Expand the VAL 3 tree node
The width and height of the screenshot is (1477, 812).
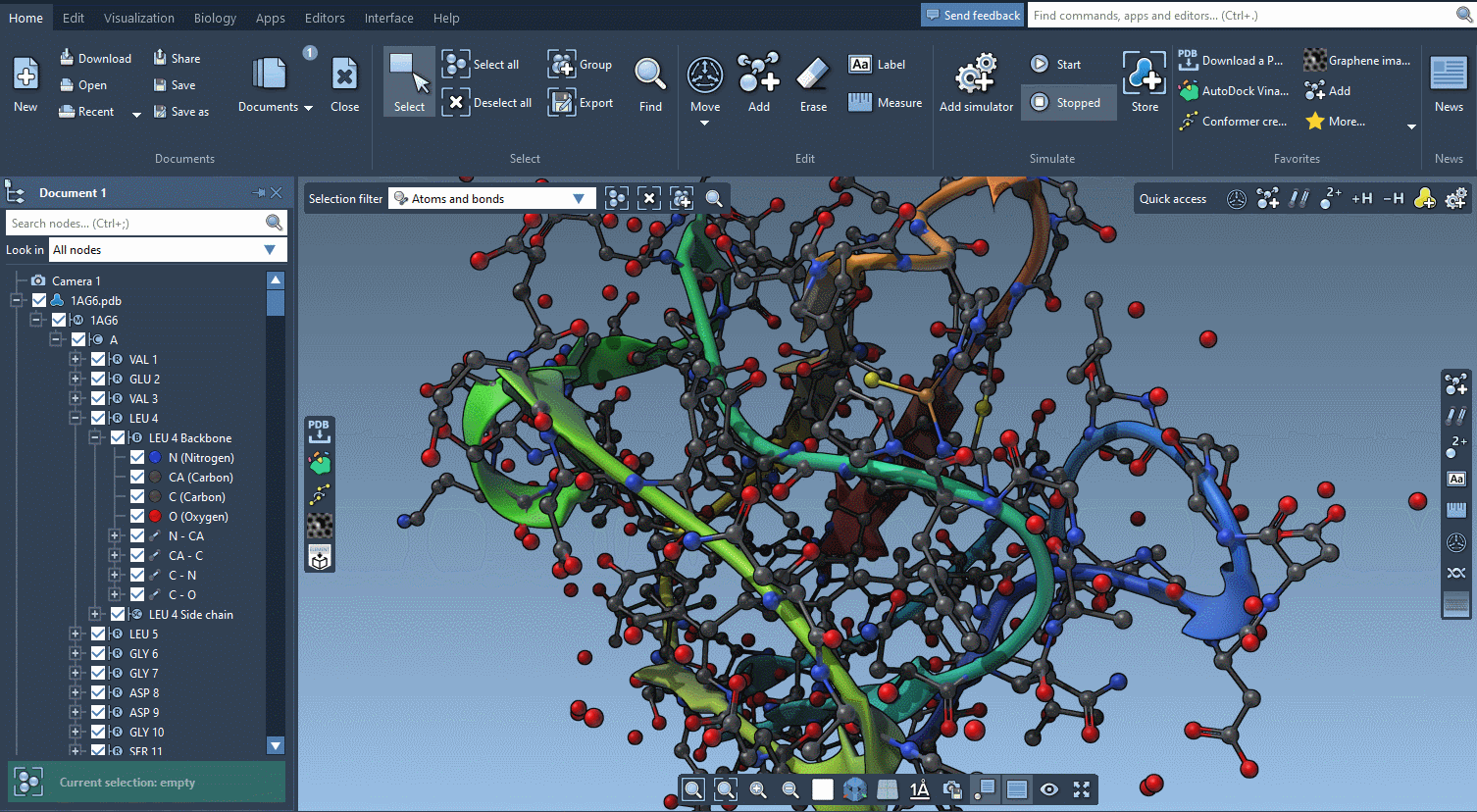pyautogui.click(x=76, y=398)
